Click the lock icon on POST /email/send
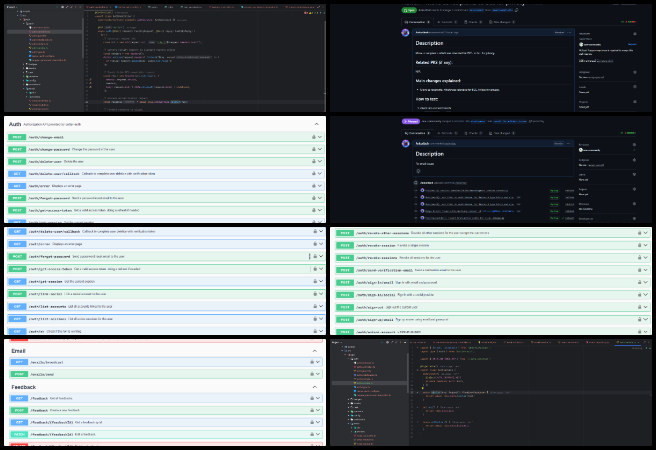 point(312,374)
